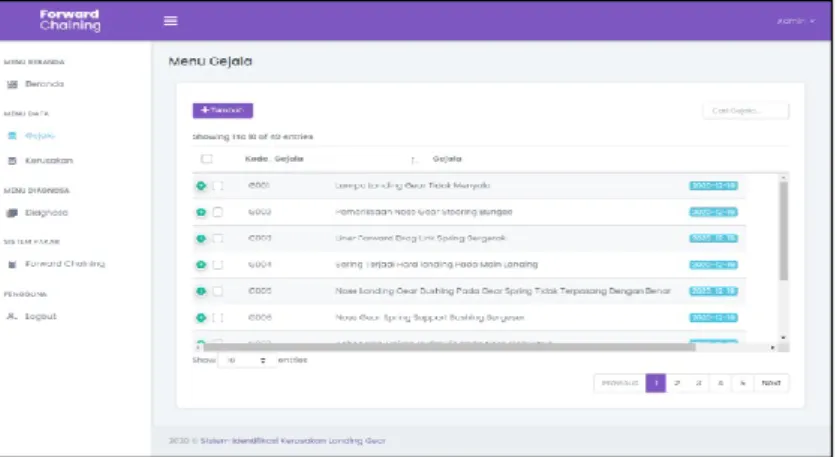Click the date badge on row G003
The height and width of the screenshot is (457, 837).
click(713, 238)
